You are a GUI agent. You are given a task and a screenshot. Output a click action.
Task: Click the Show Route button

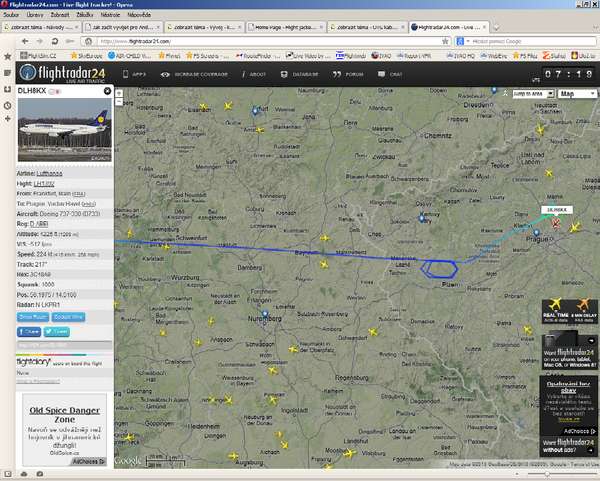[33, 317]
